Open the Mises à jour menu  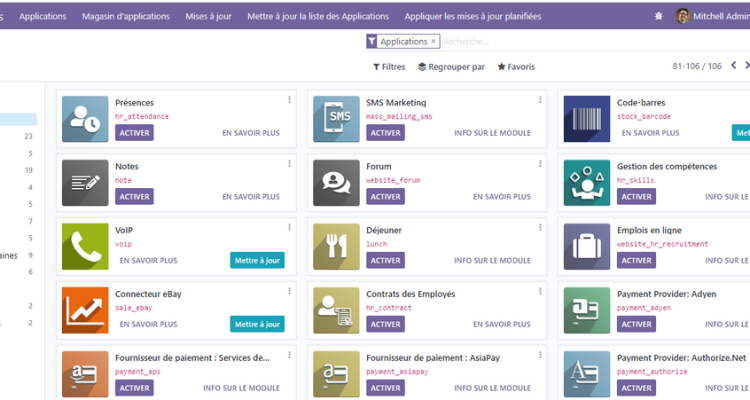(x=209, y=16)
